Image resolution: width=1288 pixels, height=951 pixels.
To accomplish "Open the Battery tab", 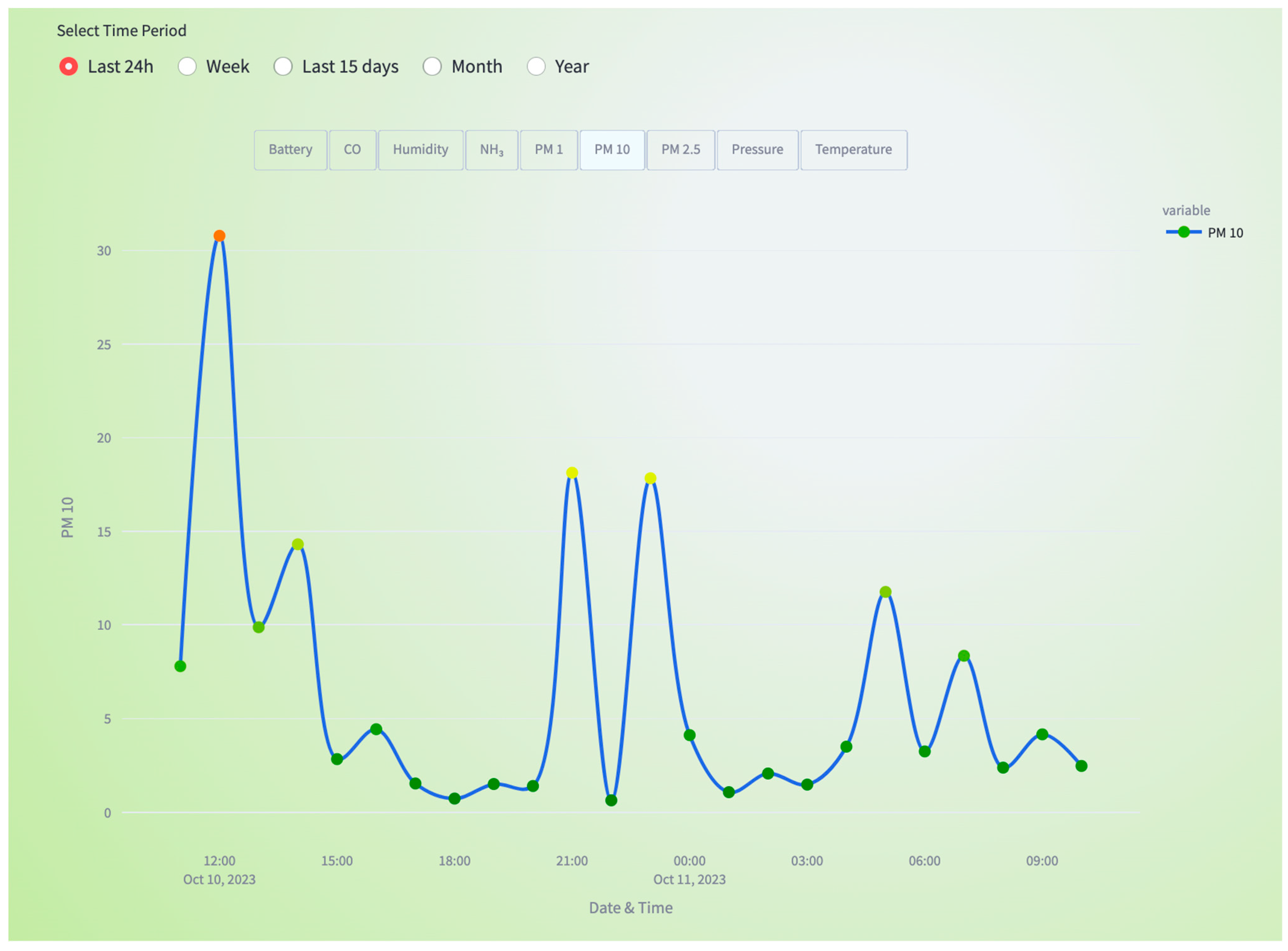I will tap(290, 150).
